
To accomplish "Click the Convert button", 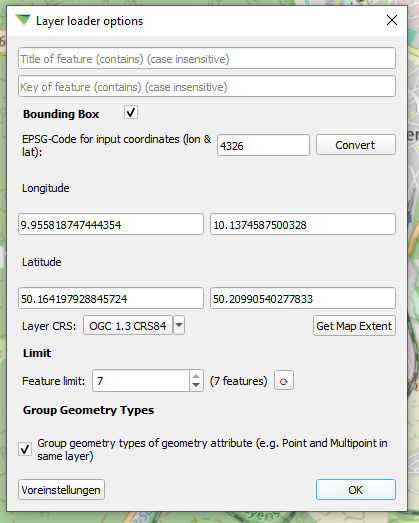I will 356,145.
